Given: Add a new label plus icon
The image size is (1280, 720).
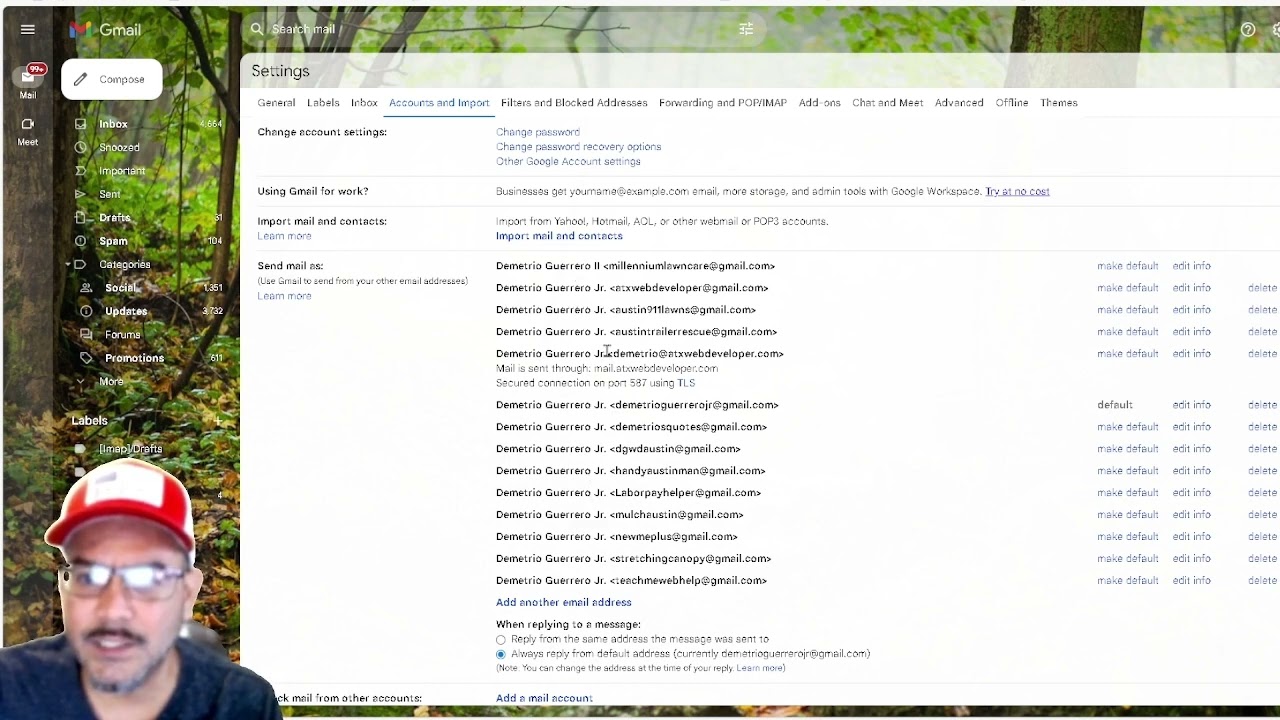Looking at the screenshot, I should pos(218,421).
